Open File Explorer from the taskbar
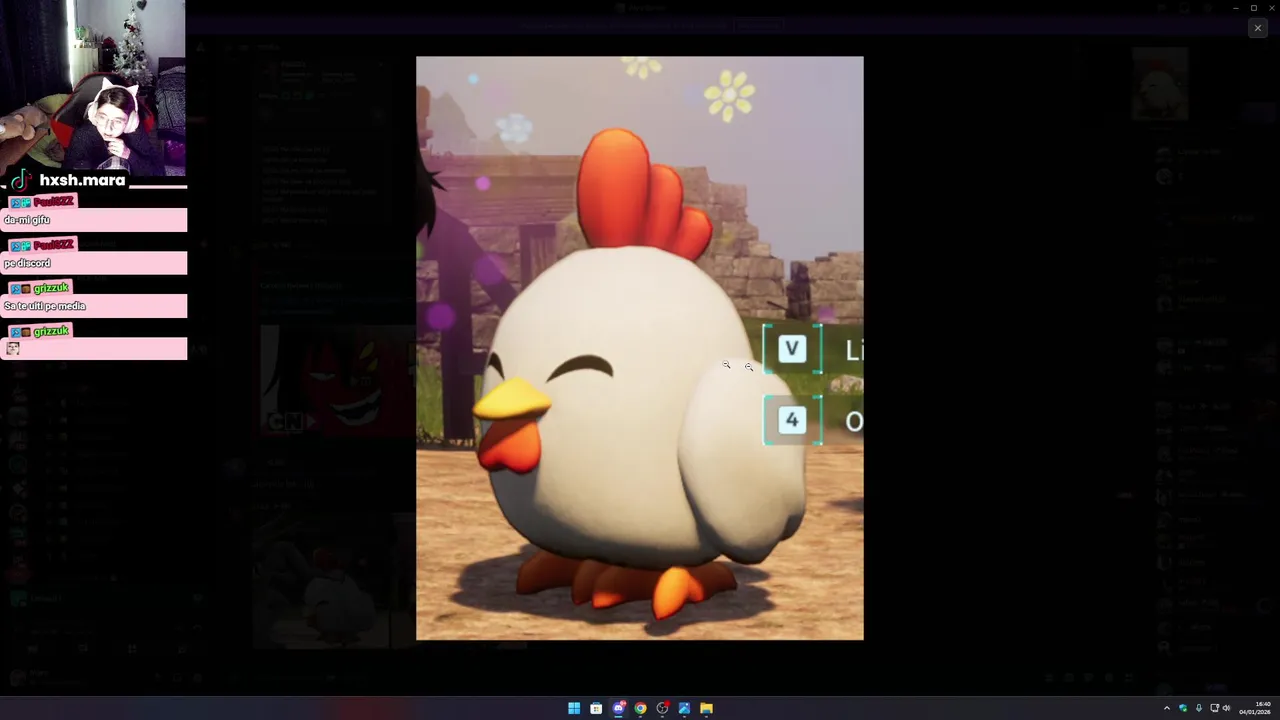The height and width of the screenshot is (720, 1280). (706, 708)
